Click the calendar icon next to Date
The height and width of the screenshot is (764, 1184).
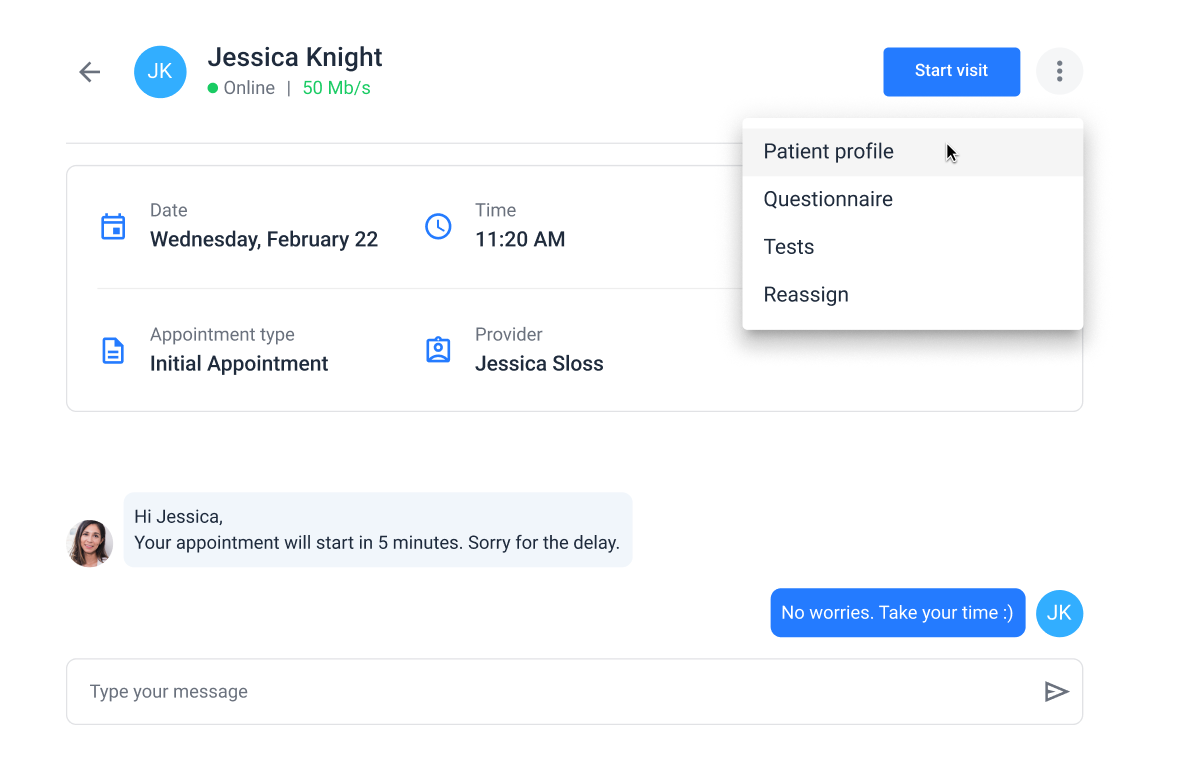[113, 226]
